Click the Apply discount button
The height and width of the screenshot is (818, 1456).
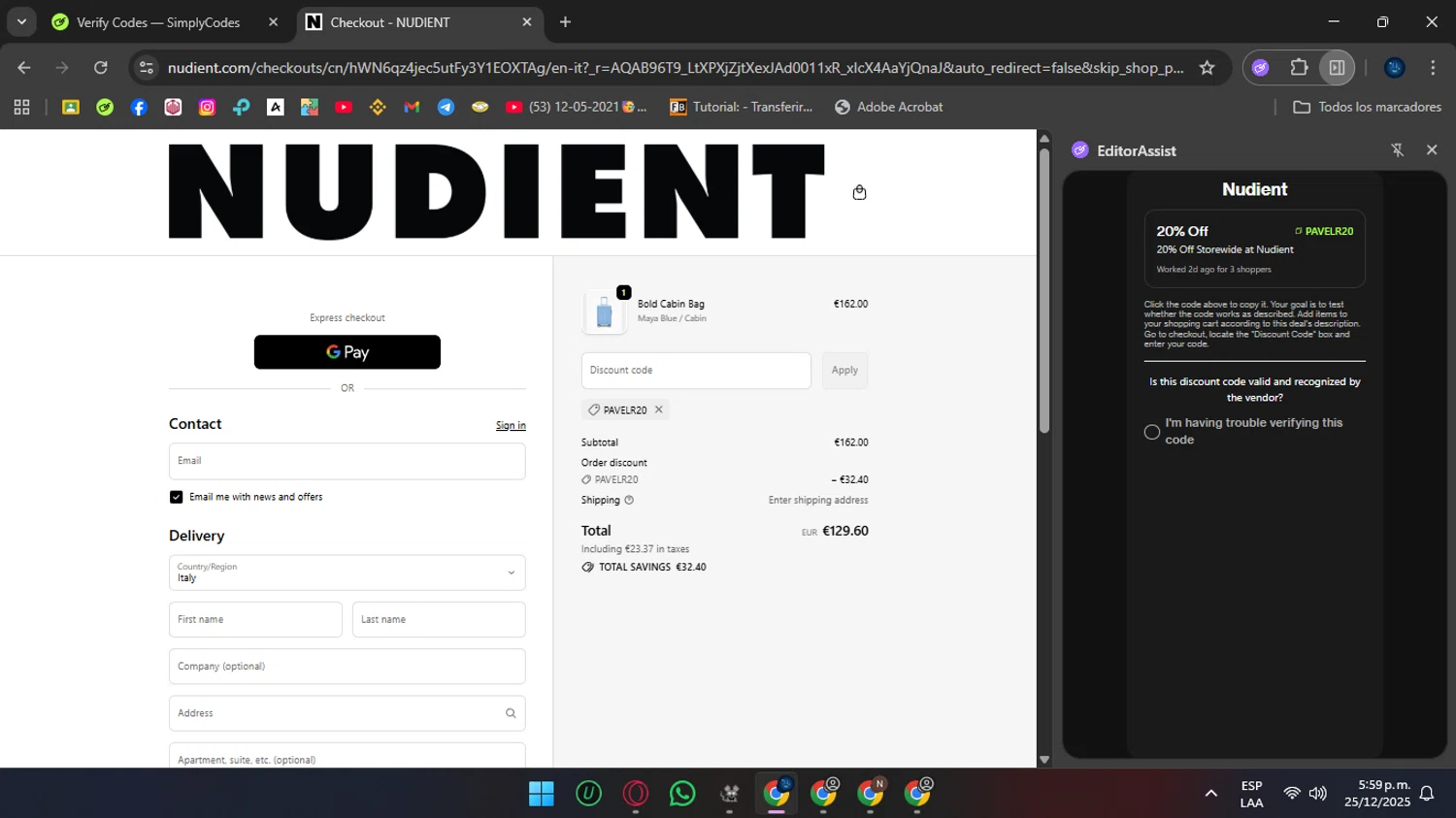pos(844,371)
